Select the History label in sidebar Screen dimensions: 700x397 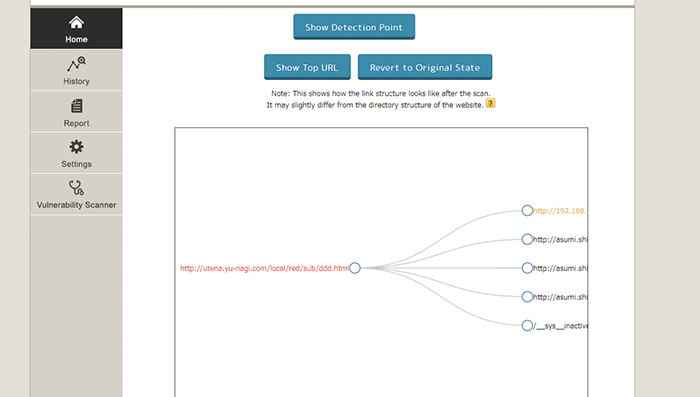coord(76,81)
